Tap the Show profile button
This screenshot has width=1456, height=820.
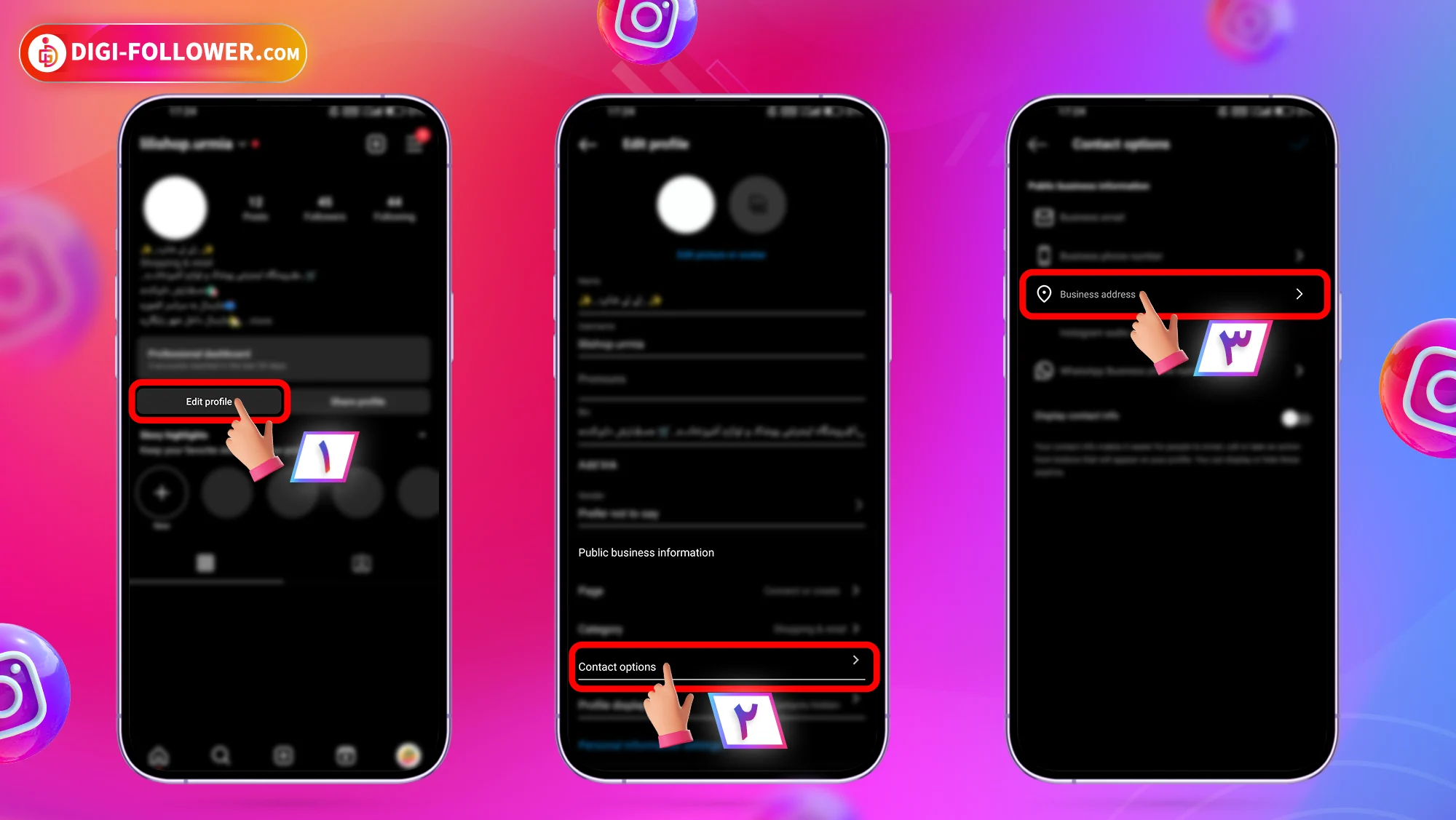[358, 401]
